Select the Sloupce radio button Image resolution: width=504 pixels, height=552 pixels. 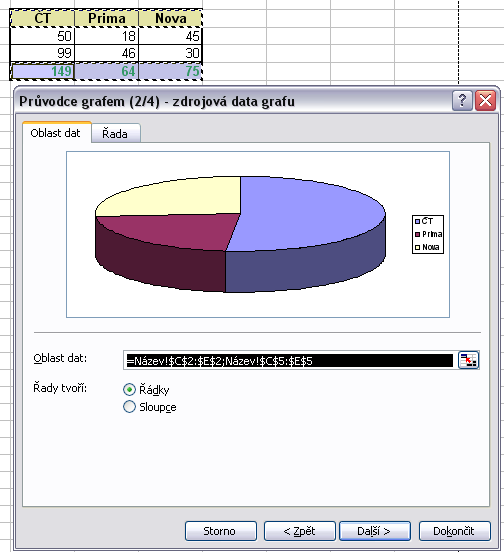129,407
